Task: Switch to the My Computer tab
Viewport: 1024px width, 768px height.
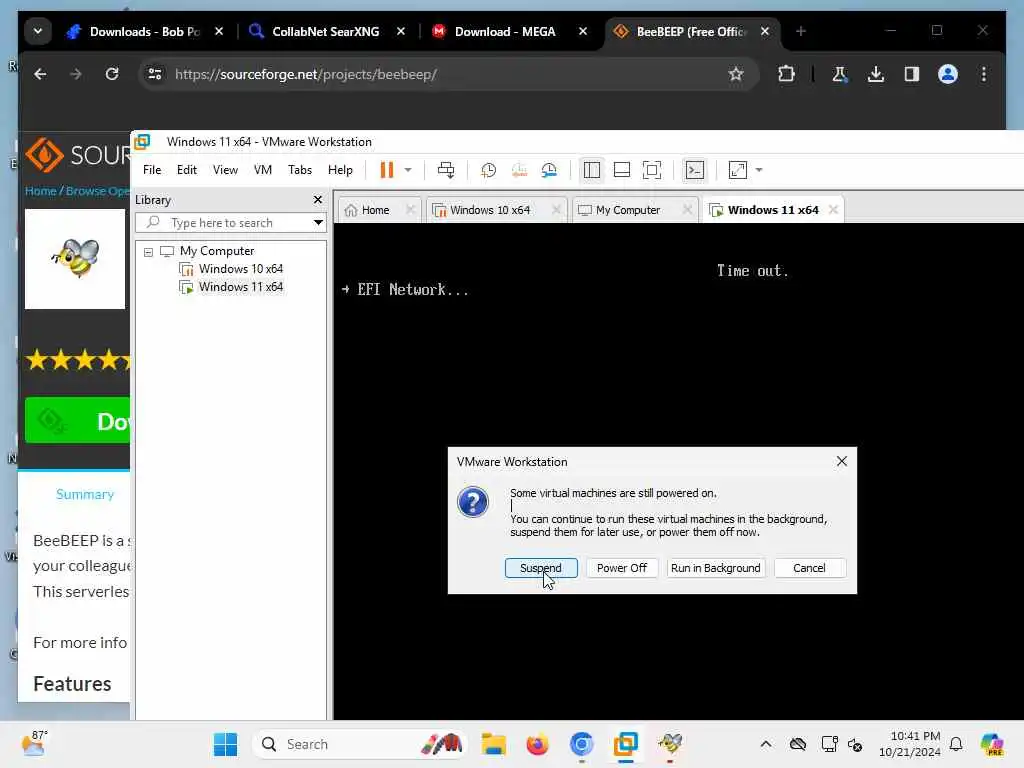Action: (x=627, y=210)
